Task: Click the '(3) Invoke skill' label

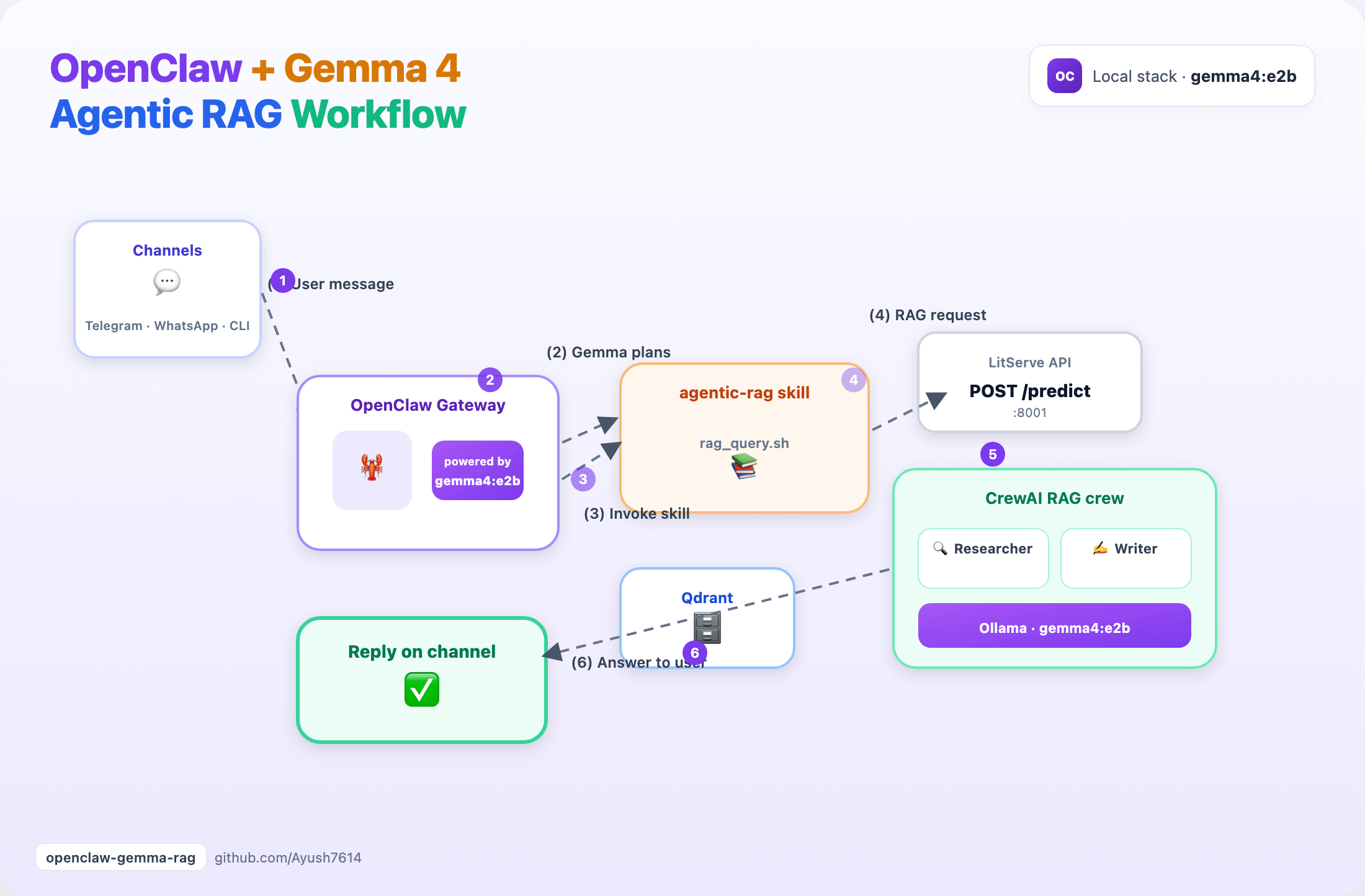Action: pyautogui.click(x=637, y=514)
